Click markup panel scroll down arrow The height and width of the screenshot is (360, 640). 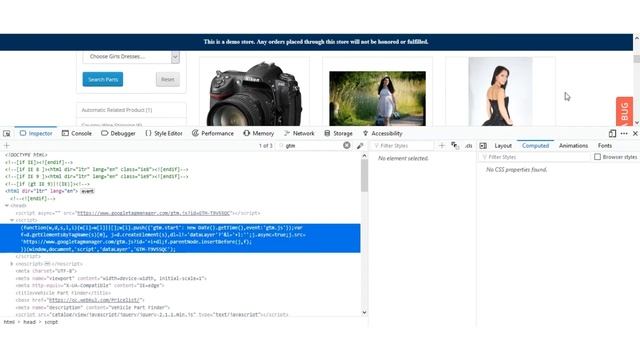tap(364, 313)
